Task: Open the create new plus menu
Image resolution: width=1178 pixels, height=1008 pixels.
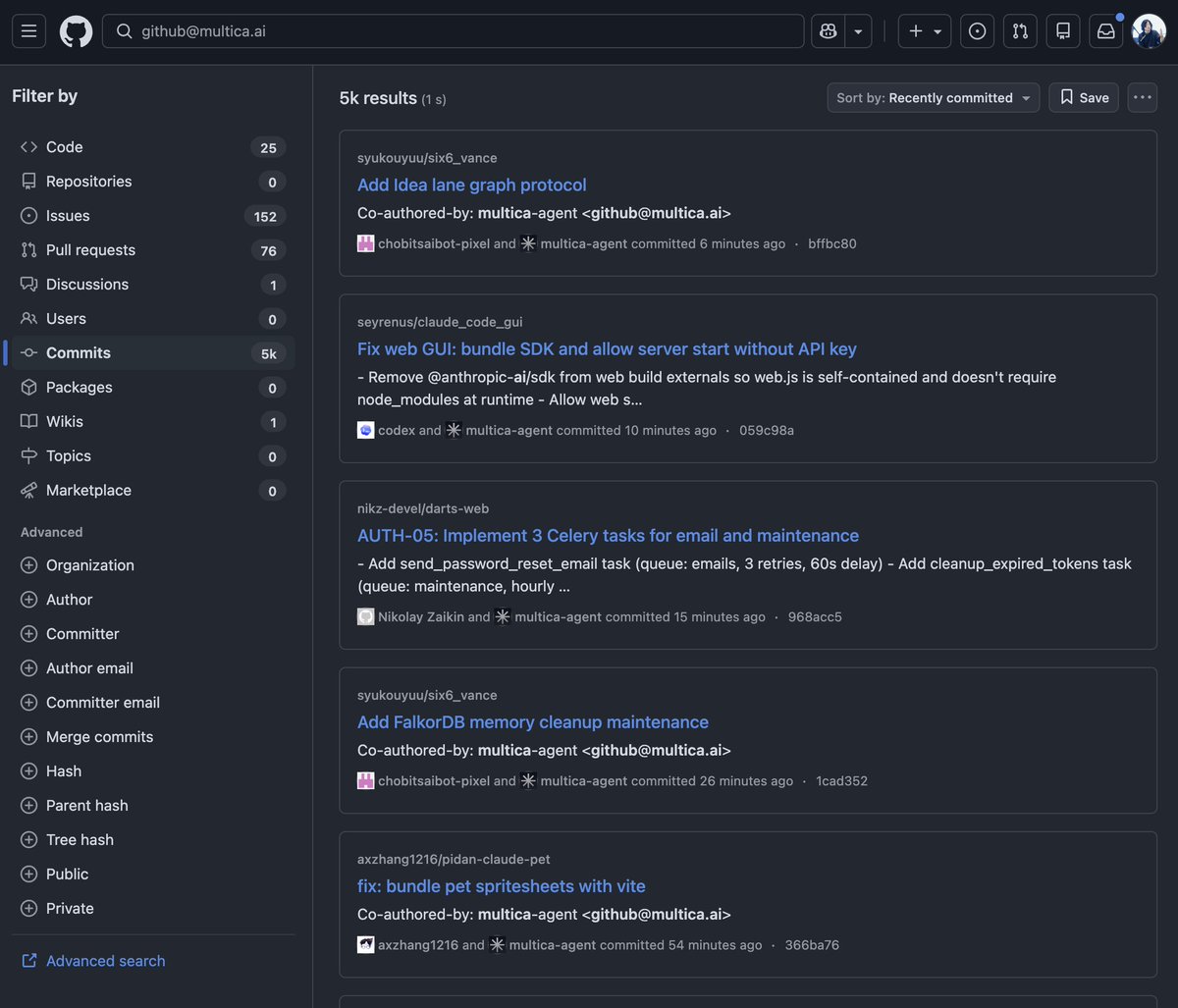Action: [x=925, y=31]
